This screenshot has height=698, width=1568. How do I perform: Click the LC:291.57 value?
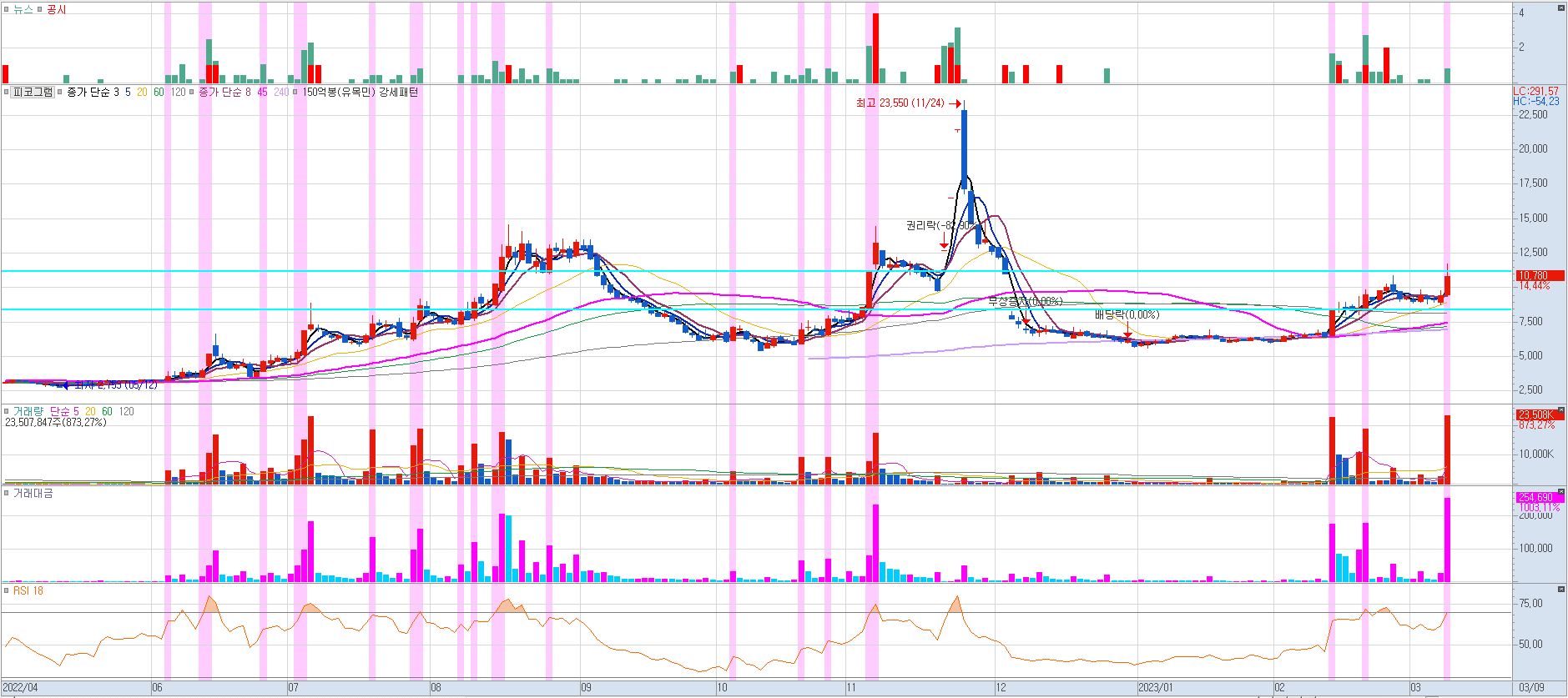[x=1535, y=91]
